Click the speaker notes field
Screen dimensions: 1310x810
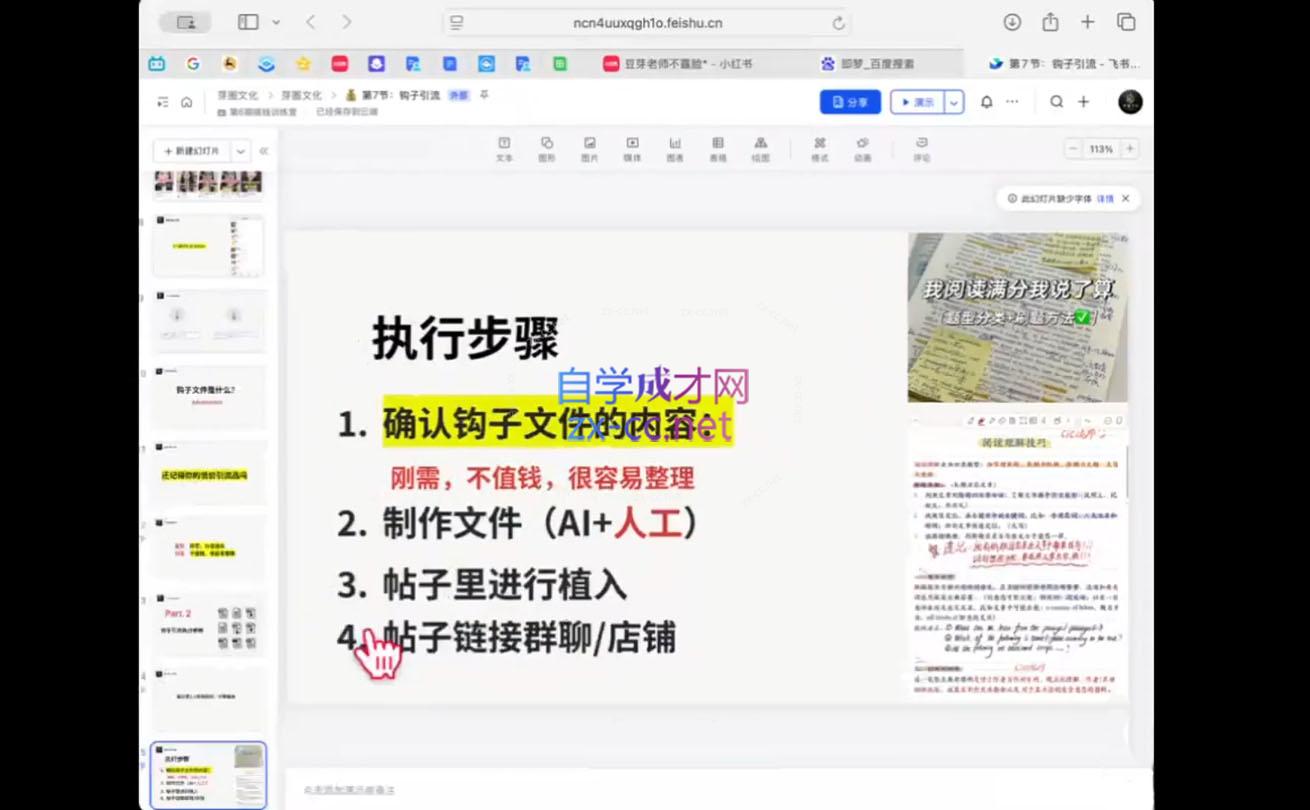[x=719, y=789]
